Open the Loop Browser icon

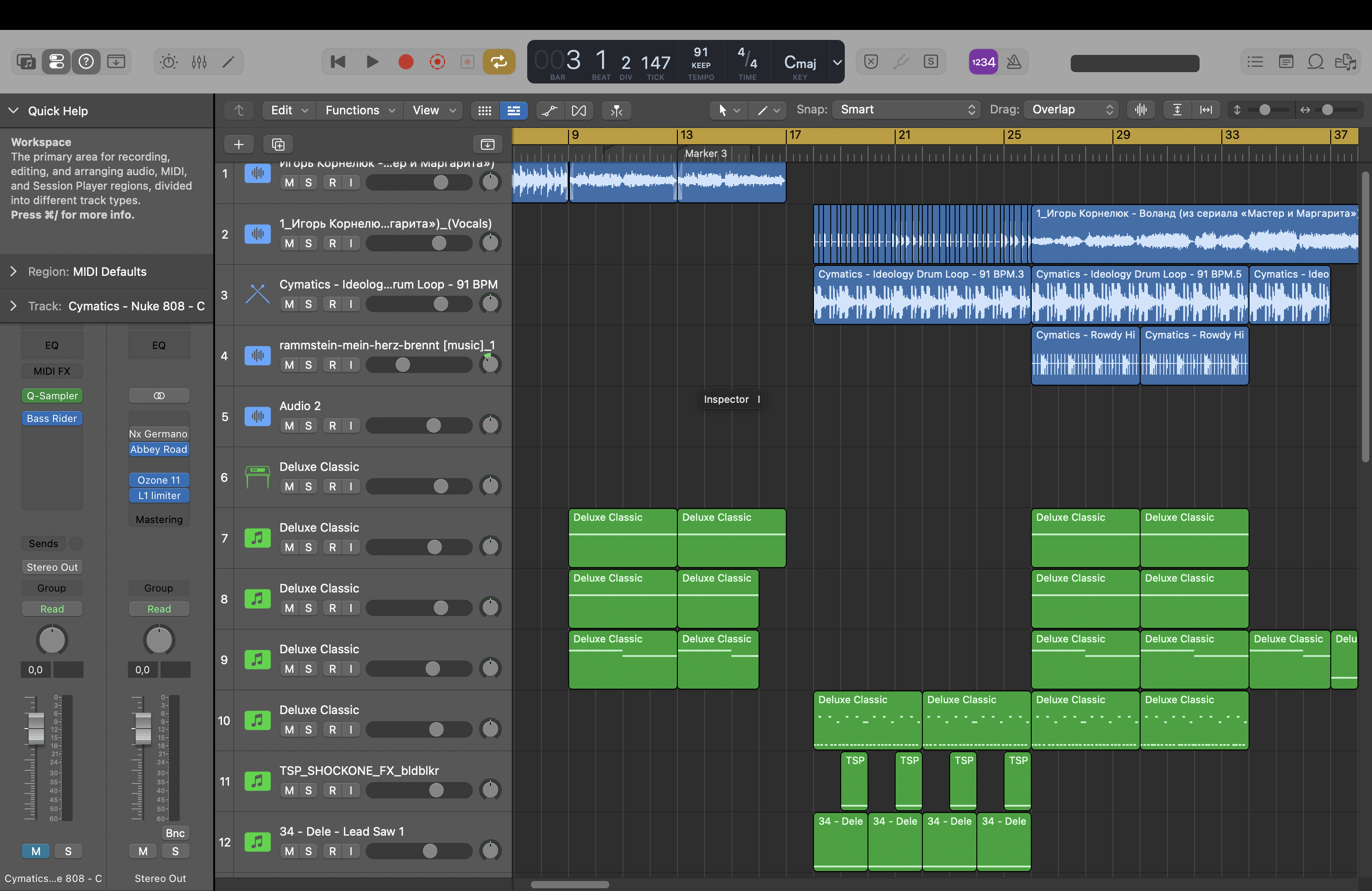(x=1315, y=62)
